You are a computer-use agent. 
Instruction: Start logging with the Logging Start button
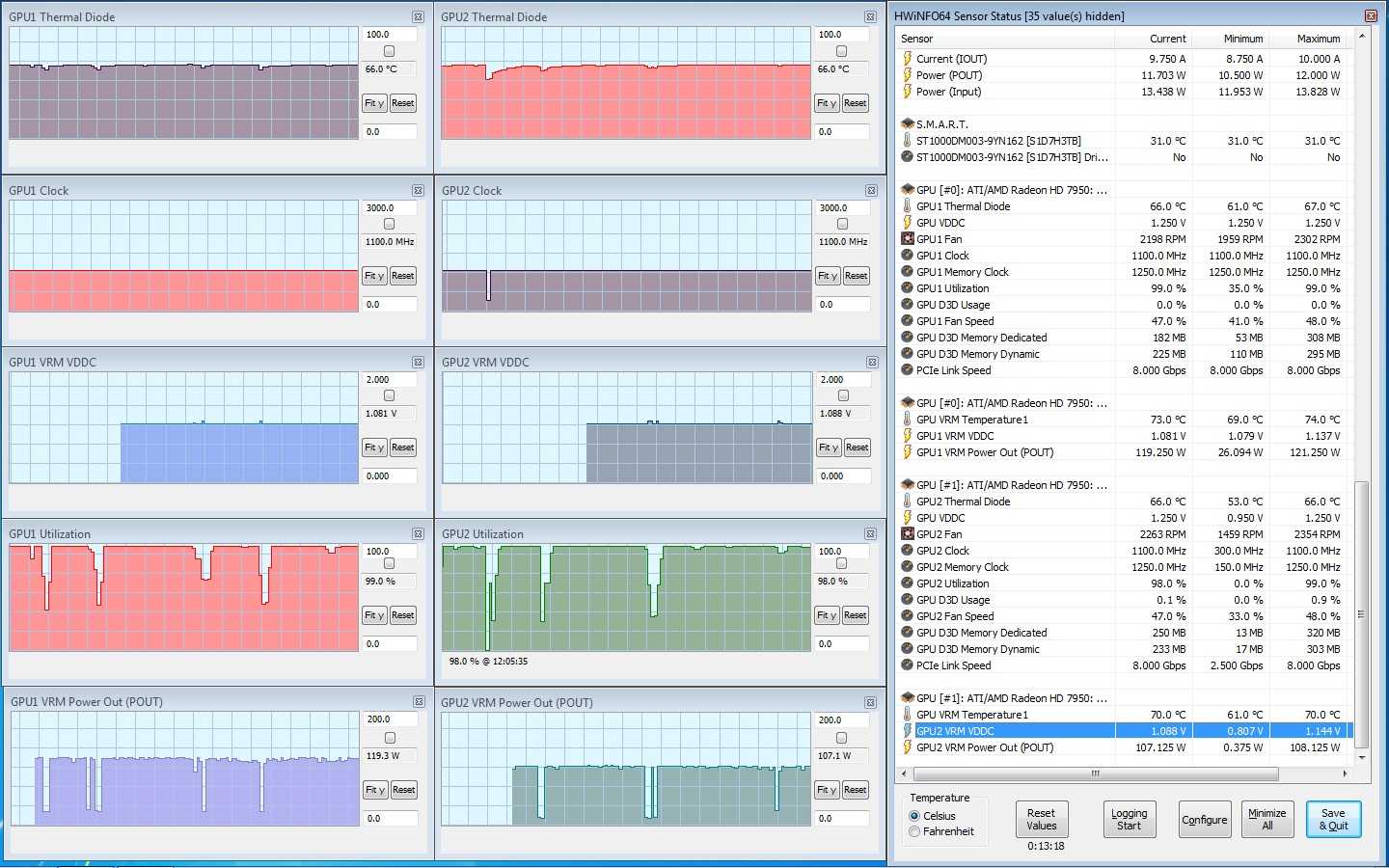click(1129, 820)
